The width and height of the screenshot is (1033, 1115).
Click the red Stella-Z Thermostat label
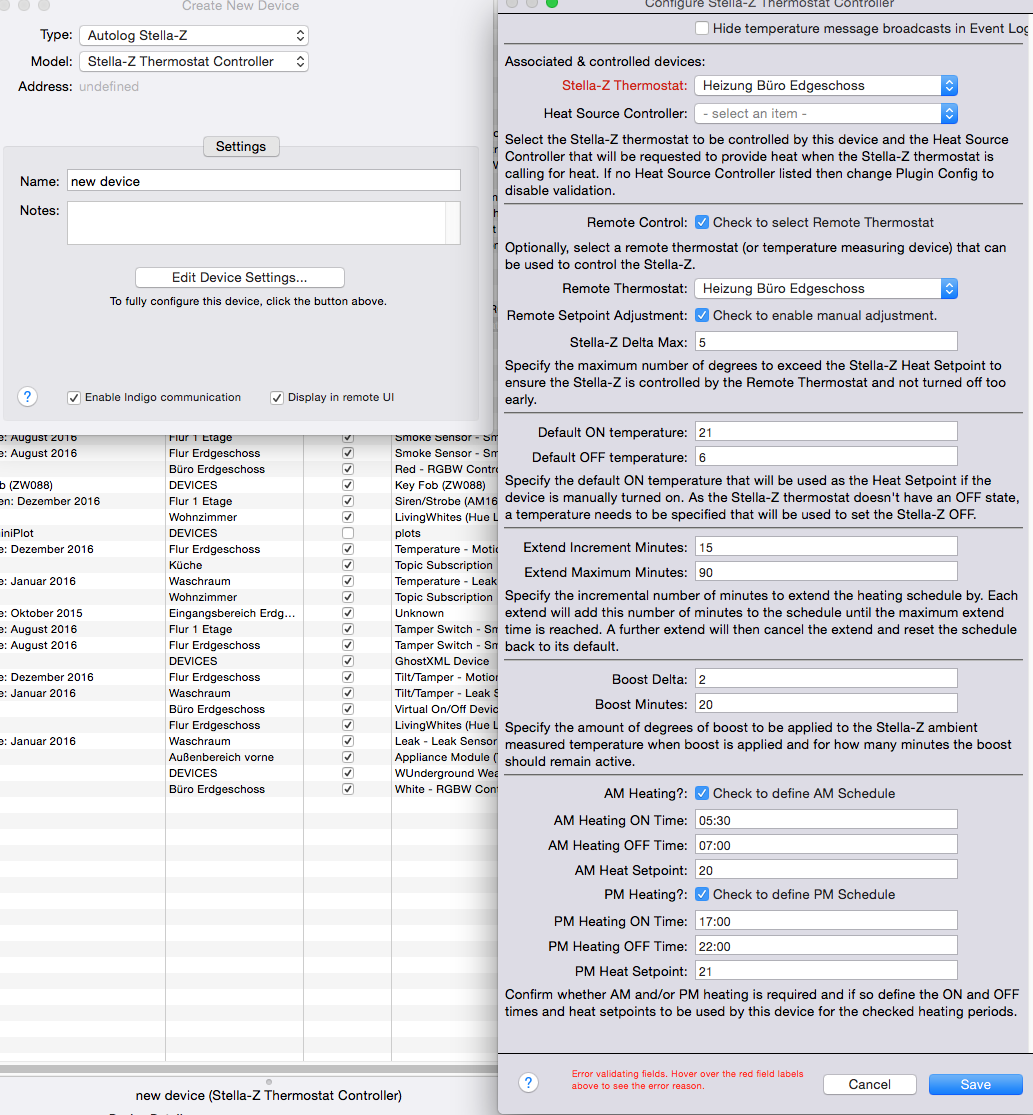[624, 85]
